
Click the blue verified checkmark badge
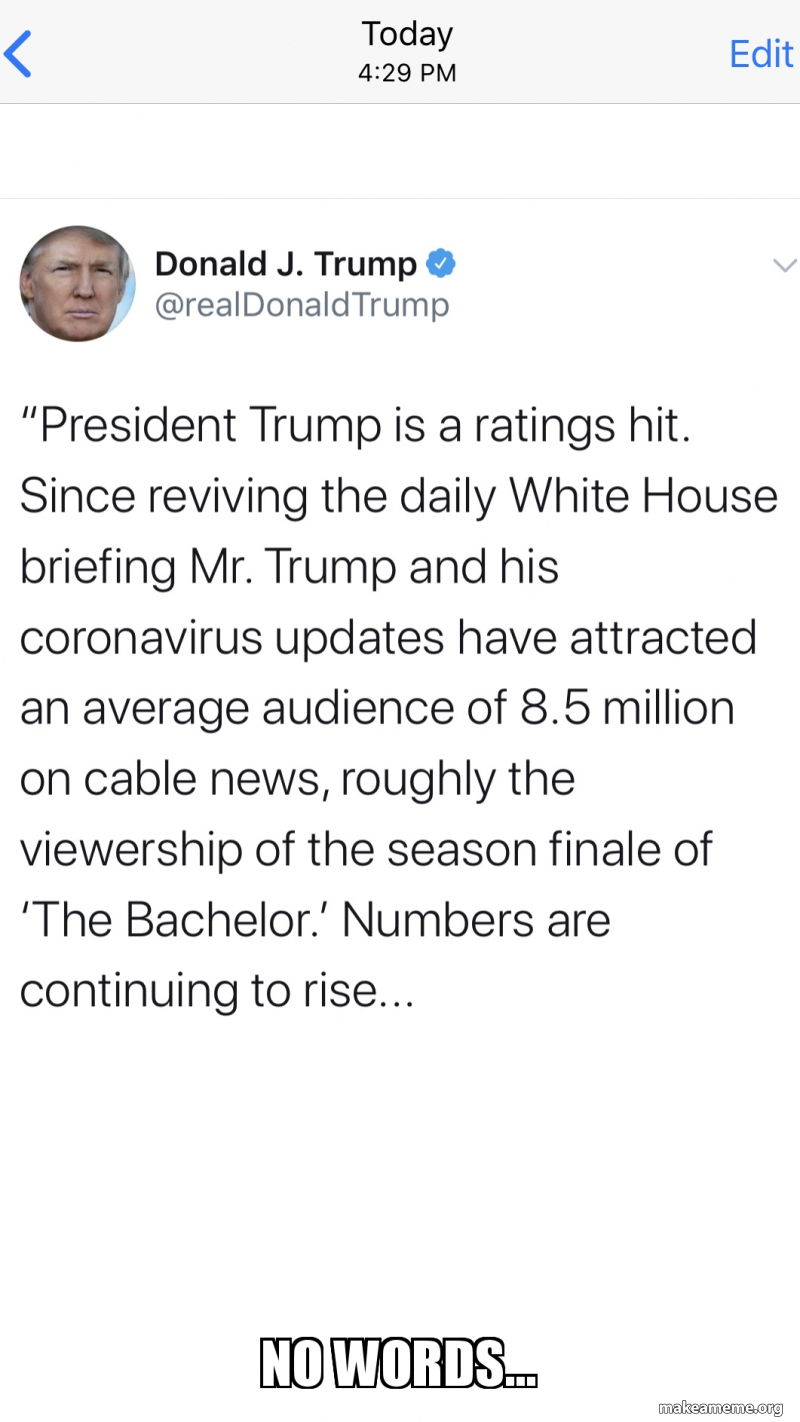tap(441, 264)
